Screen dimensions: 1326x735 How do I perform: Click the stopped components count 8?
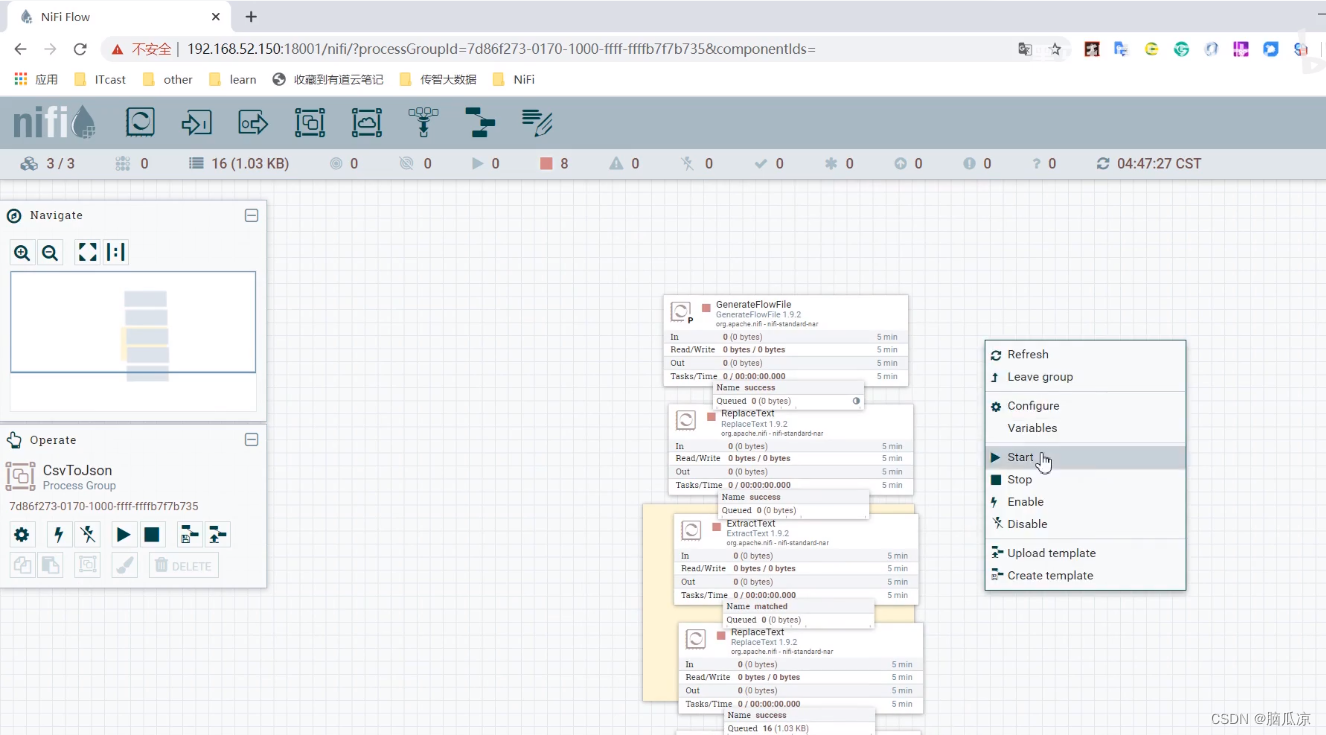pyautogui.click(x=555, y=164)
